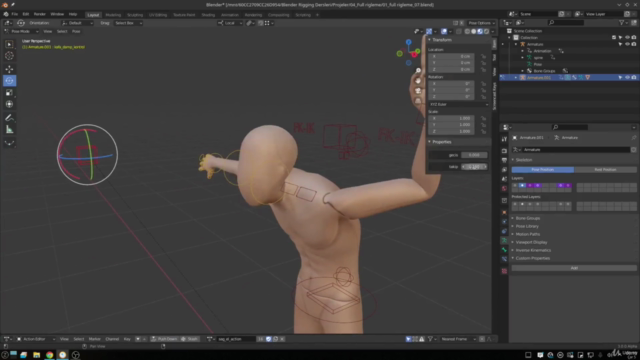Click Push Down button in action editor
This screenshot has width=640, height=360.
click(164, 339)
